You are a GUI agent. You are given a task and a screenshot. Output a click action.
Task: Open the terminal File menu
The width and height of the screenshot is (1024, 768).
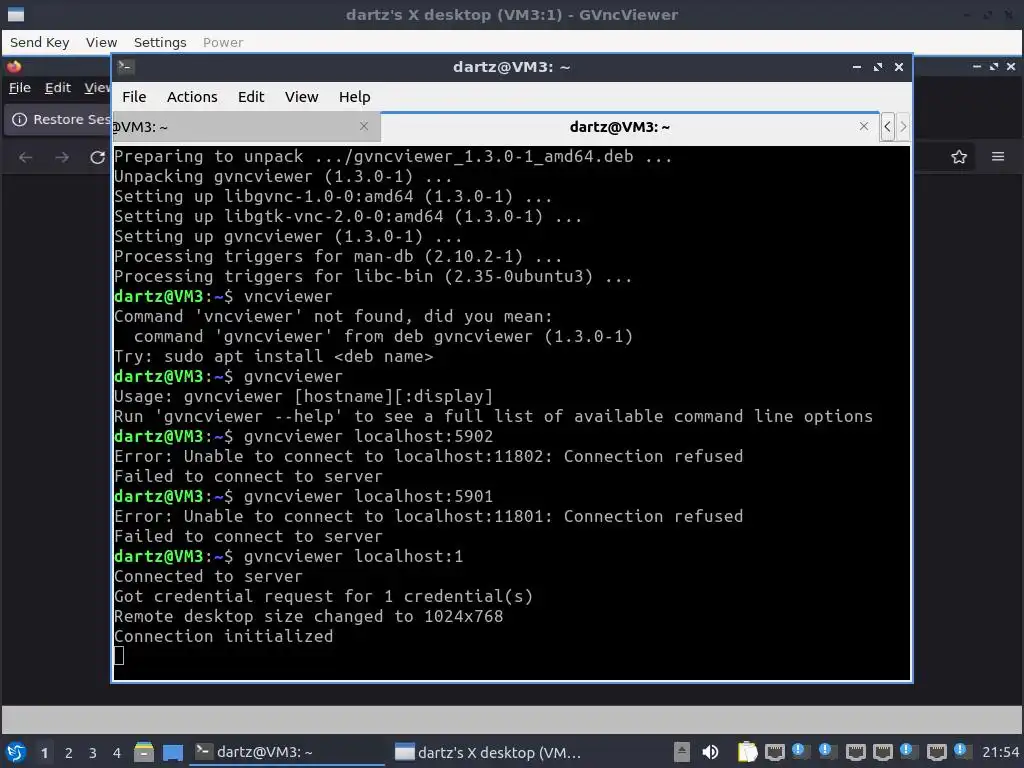(x=134, y=97)
